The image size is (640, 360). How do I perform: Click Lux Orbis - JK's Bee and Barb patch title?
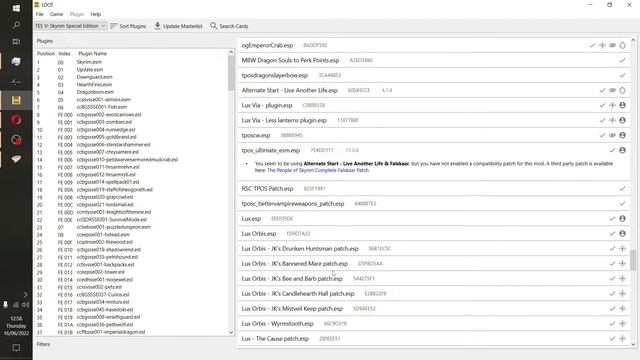[292, 279]
